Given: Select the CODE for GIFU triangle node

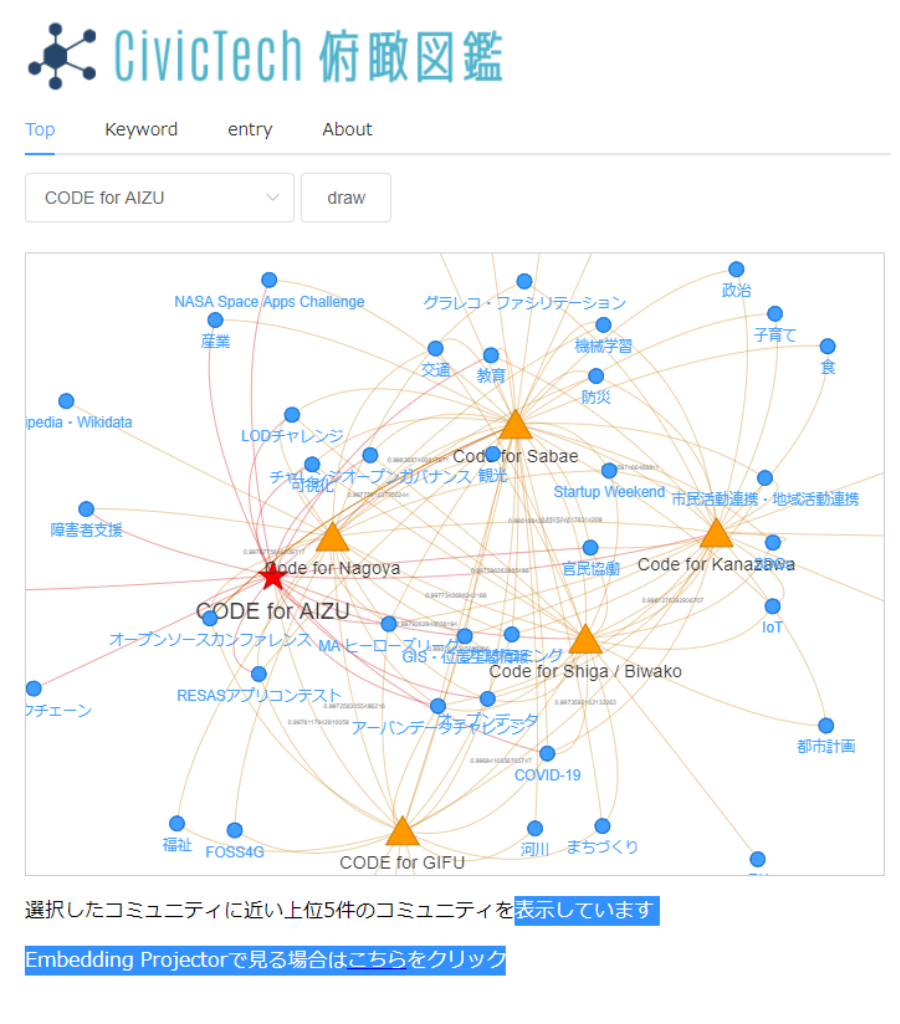Looking at the screenshot, I should (402, 831).
